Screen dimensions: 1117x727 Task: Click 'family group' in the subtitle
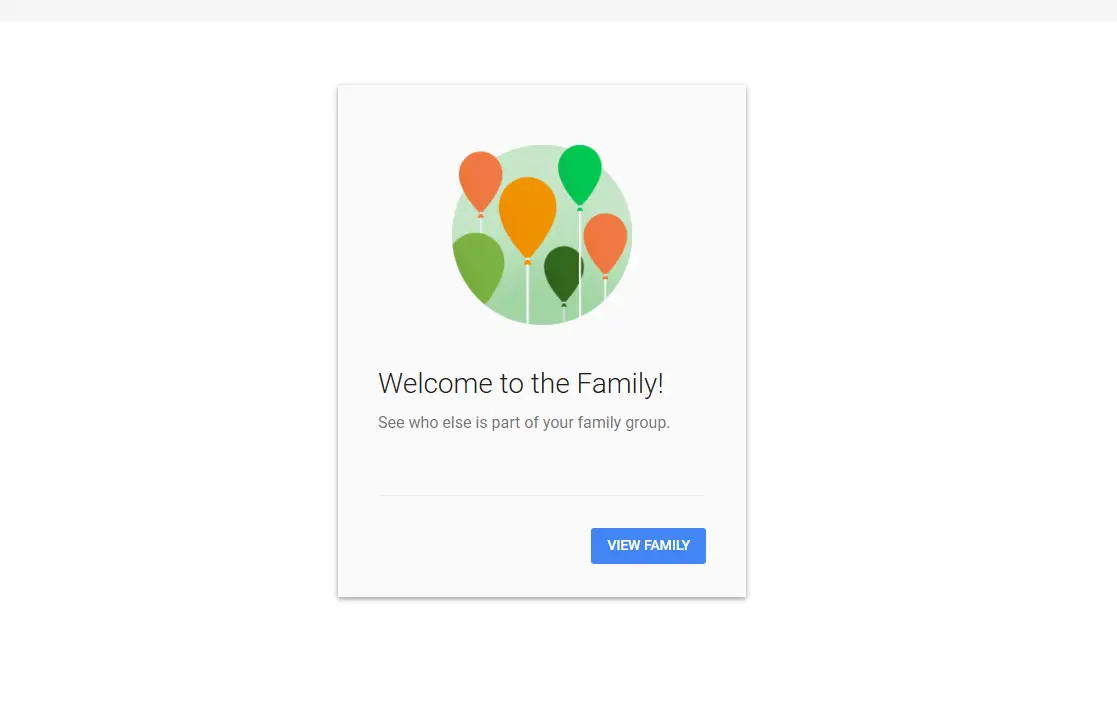pos(624,422)
